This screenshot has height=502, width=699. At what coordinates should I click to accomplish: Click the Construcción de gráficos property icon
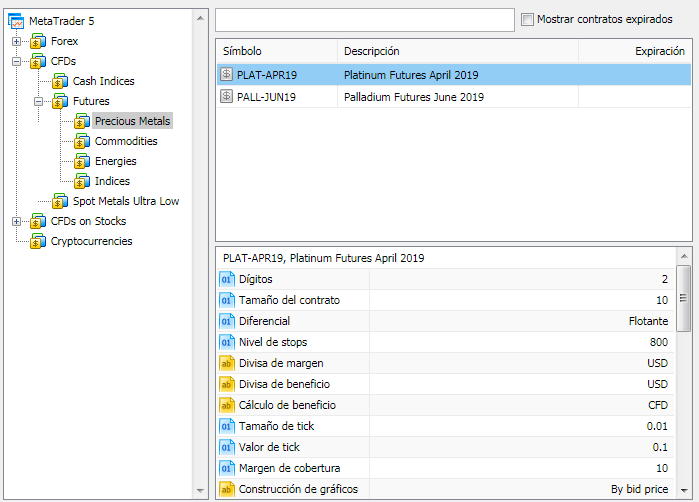coord(226,489)
